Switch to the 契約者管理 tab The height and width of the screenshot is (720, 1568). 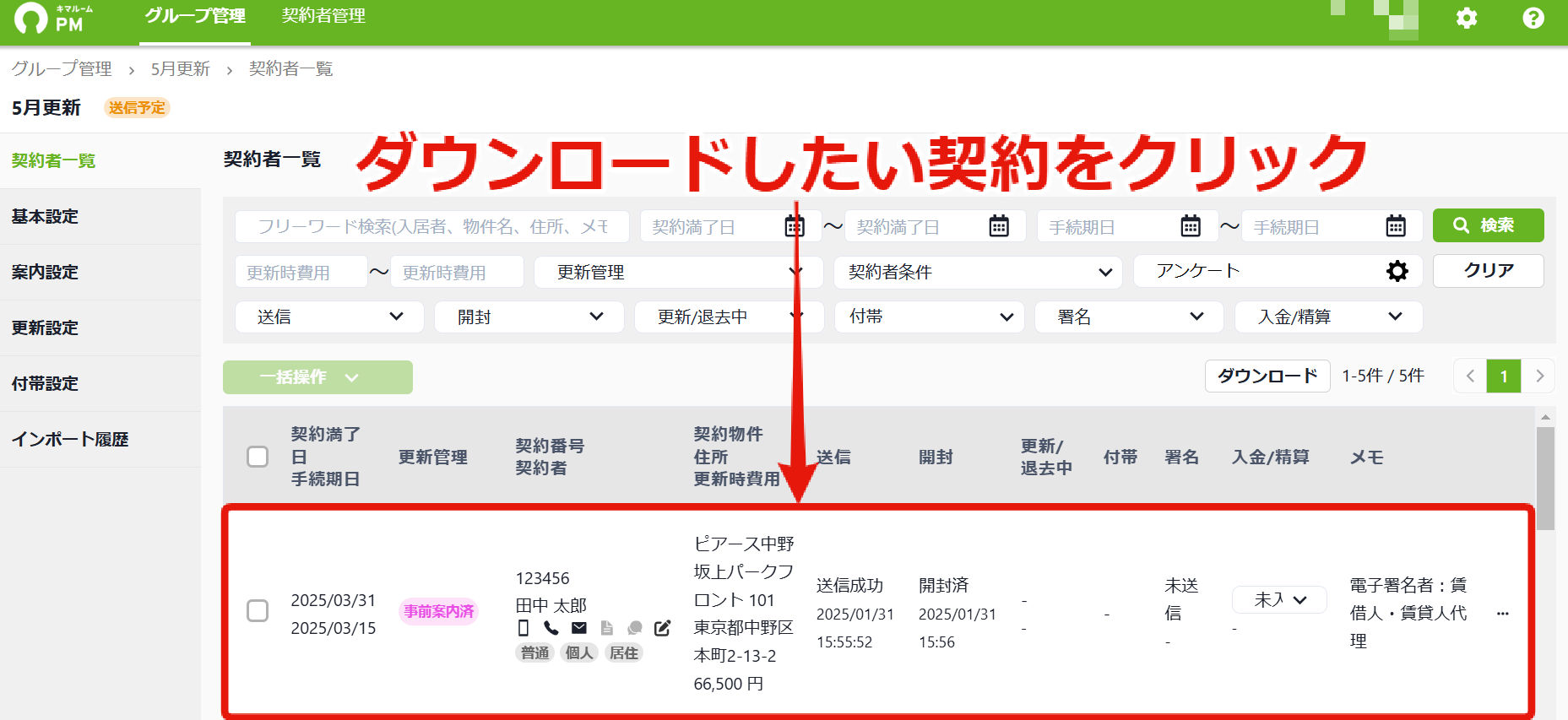323,16
